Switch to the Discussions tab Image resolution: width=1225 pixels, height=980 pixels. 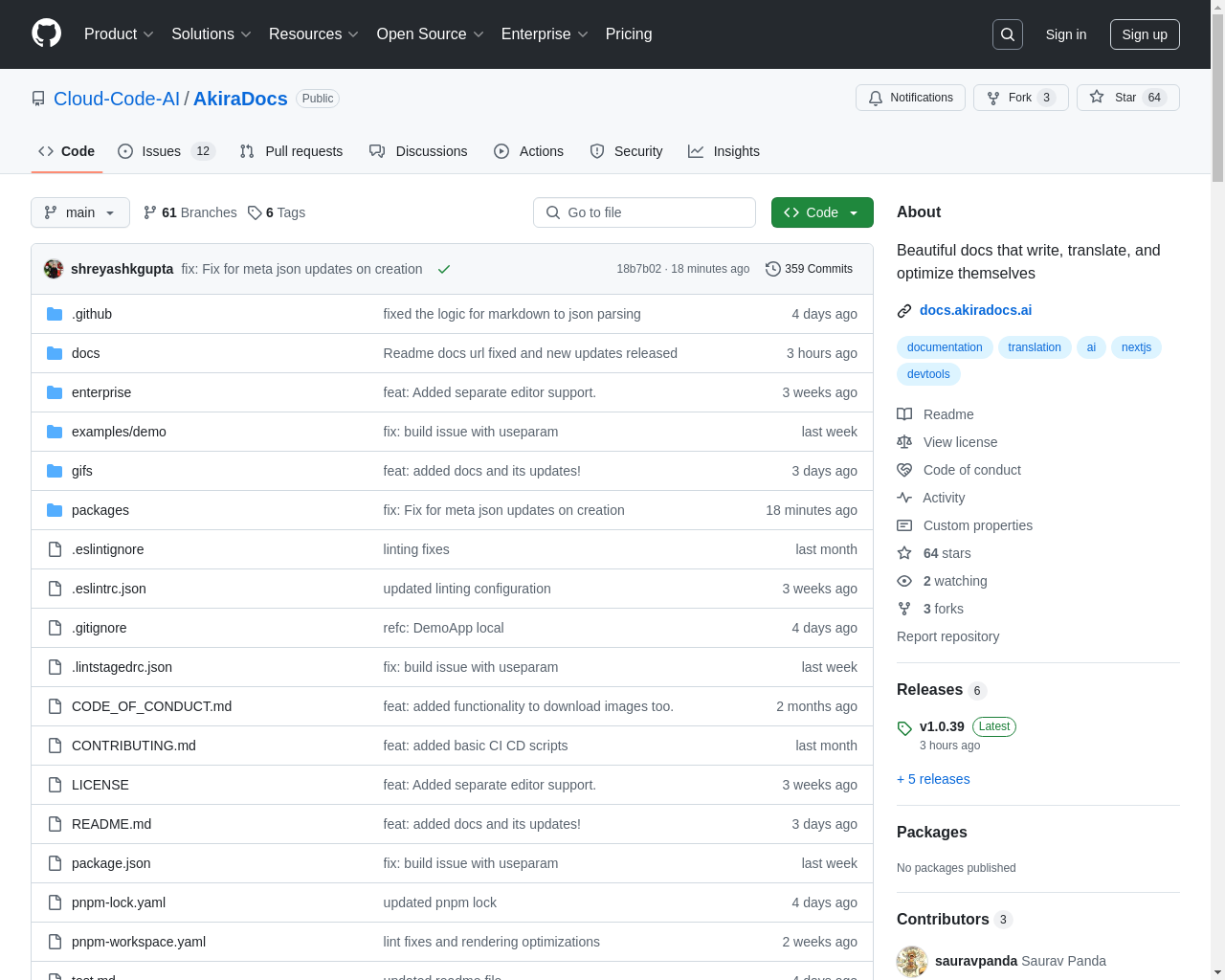coord(418,151)
